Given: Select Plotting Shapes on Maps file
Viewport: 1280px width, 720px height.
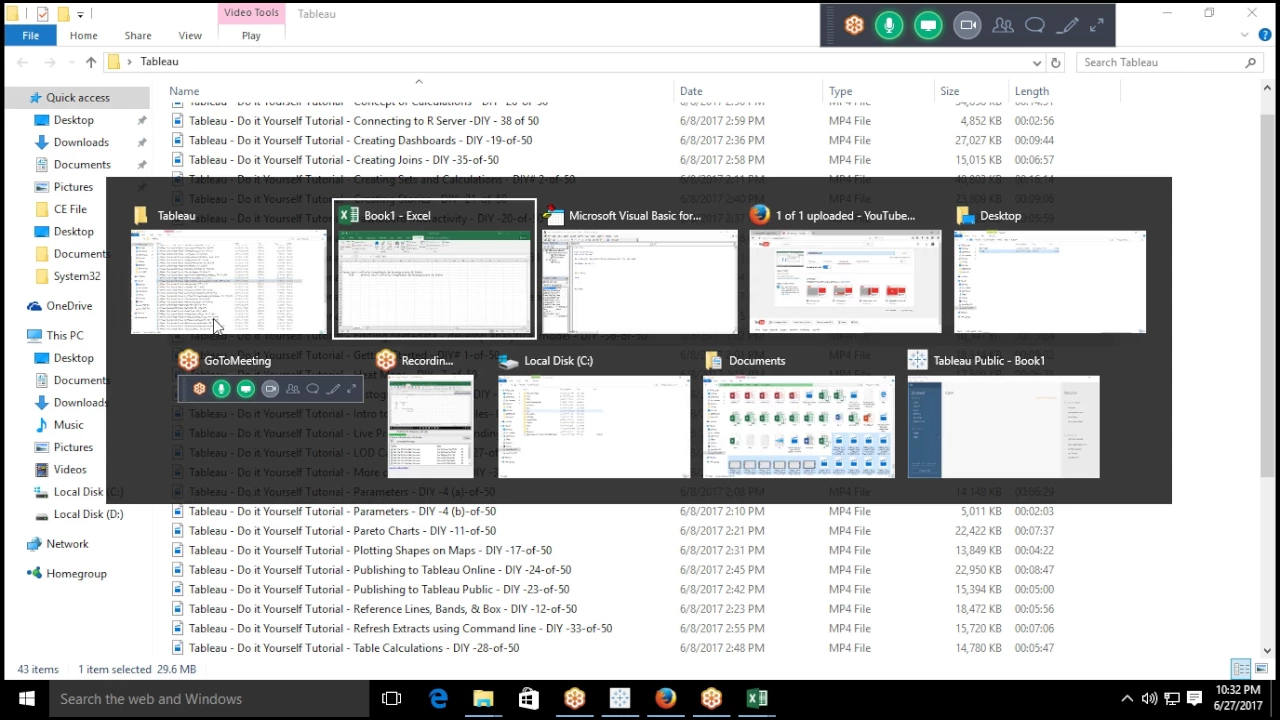Looking at the screenshot, I should [370, 550].
